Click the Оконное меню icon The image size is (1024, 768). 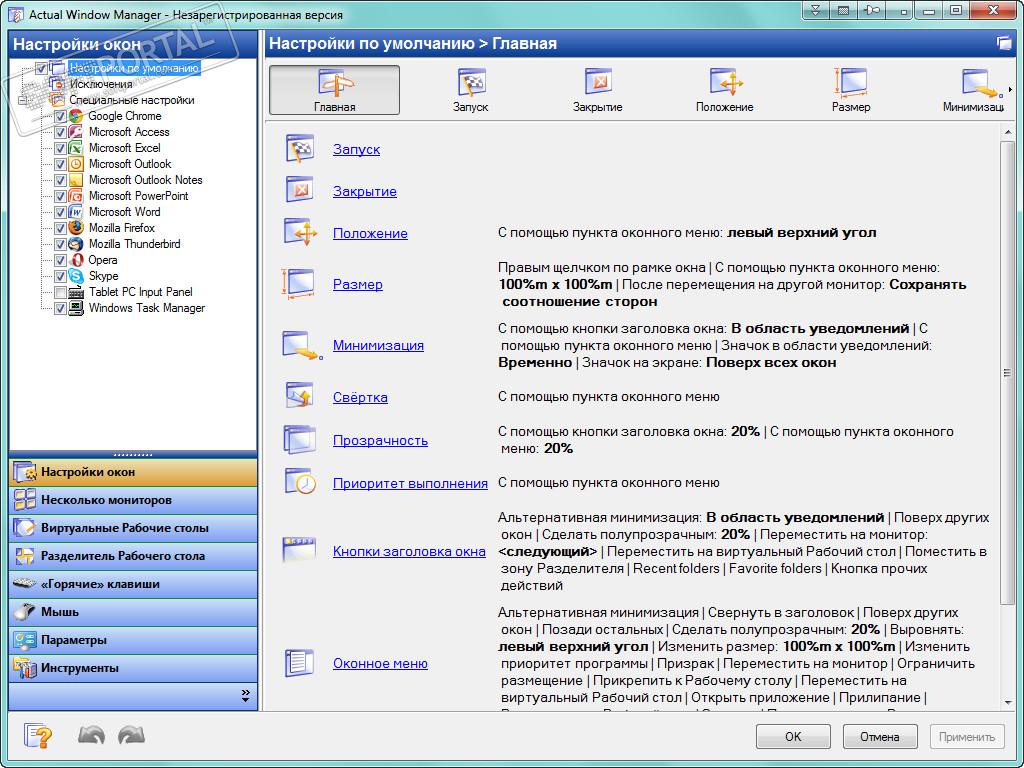pyautogui.click(x=300, y=663)
